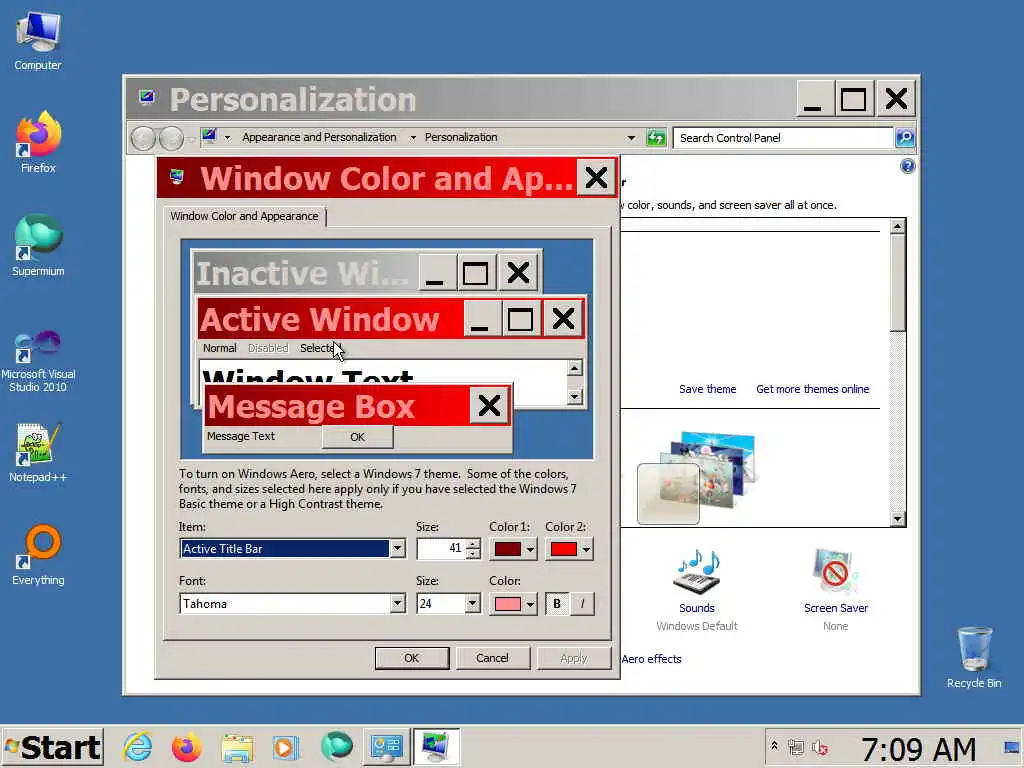Expand the Appearance and Personalization breadcrumb arrow
1024x768 pixels.
413,138
